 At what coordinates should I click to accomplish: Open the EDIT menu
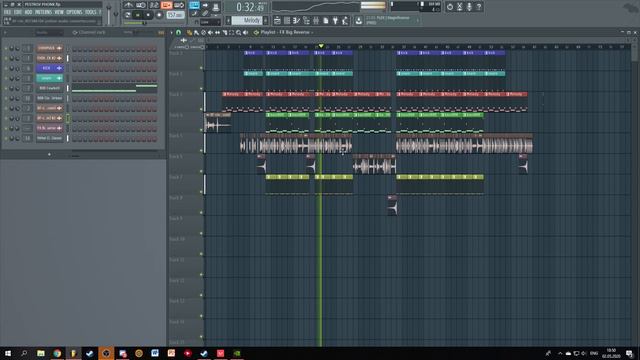(x=18, y=12)
